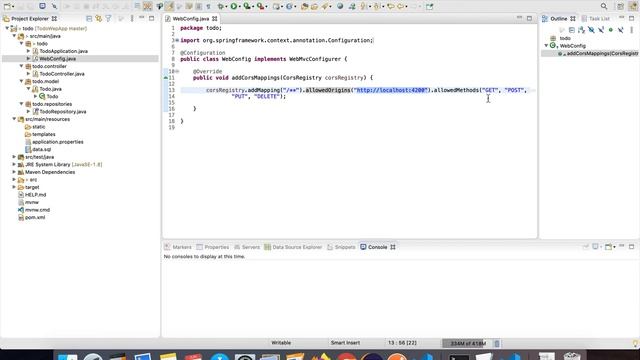Image resolution: width=640 pixels, height=360 pixels.
Task: Select application.properties file
Action: (58, 142)
